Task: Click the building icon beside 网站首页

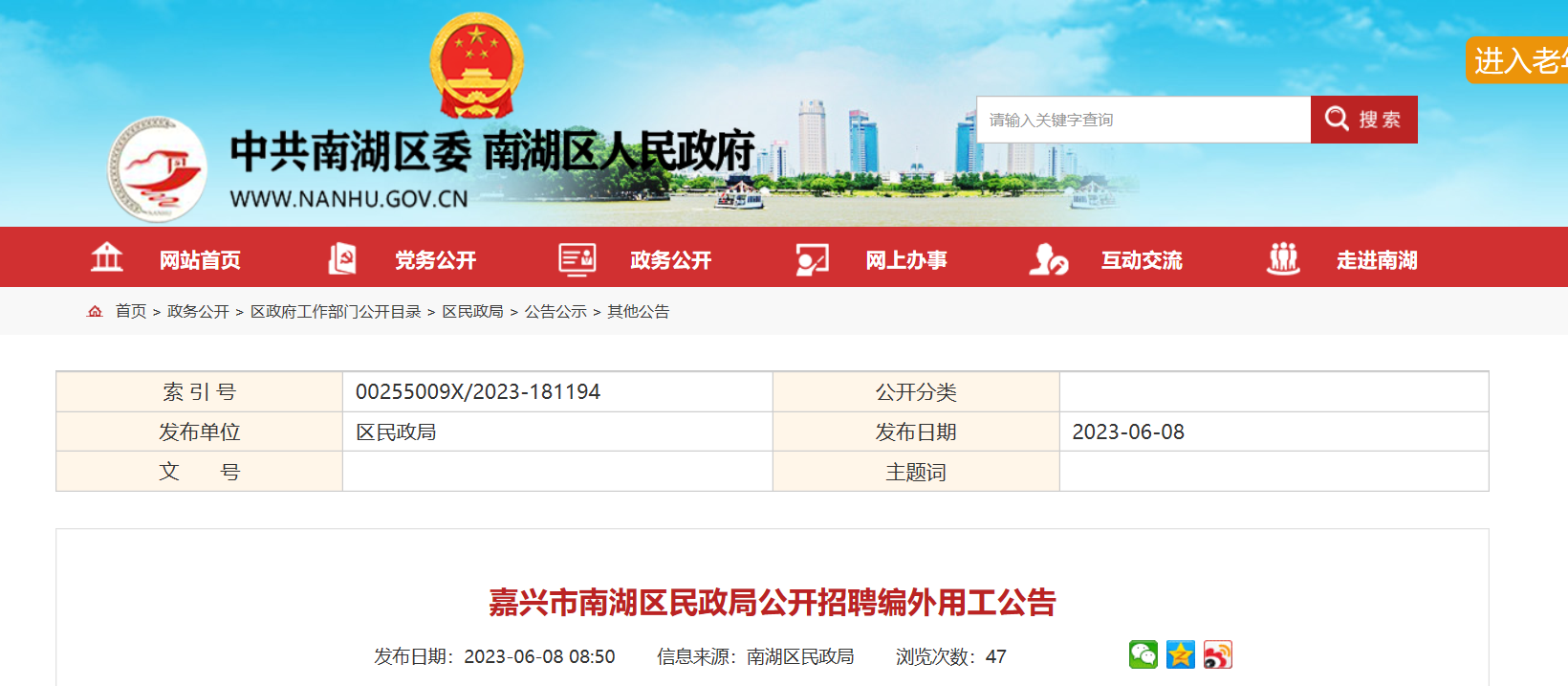Action: click(x=106, y=257)
